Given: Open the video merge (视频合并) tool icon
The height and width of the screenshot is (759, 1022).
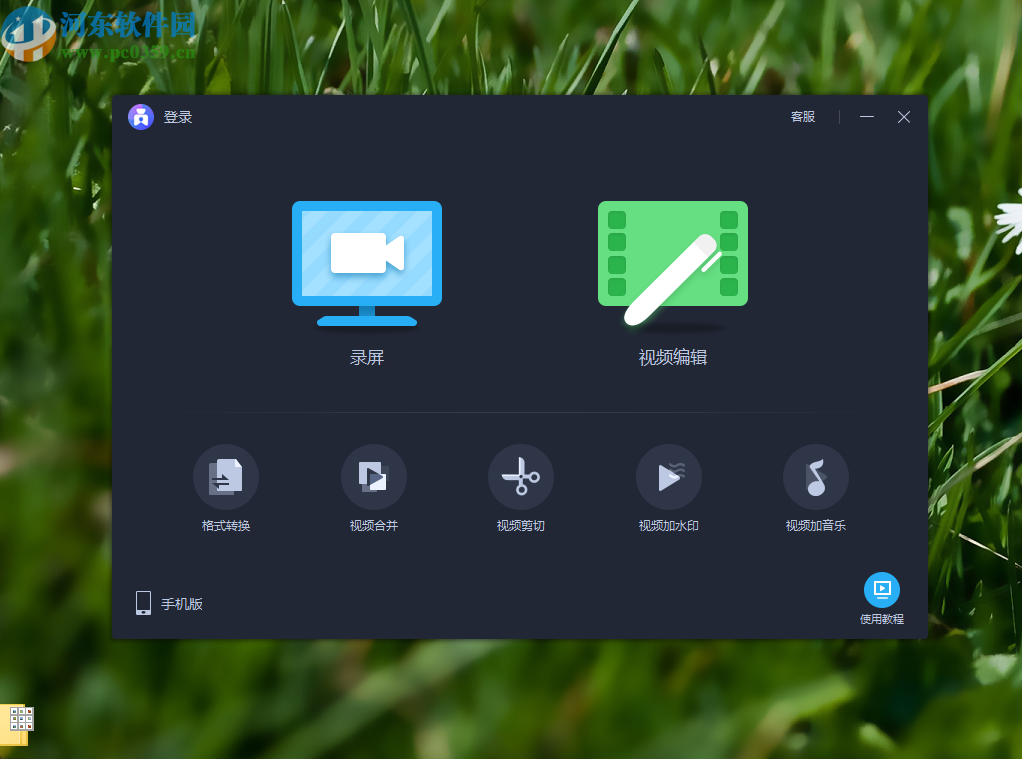Looking at the screenshot, I should [373, 477].
